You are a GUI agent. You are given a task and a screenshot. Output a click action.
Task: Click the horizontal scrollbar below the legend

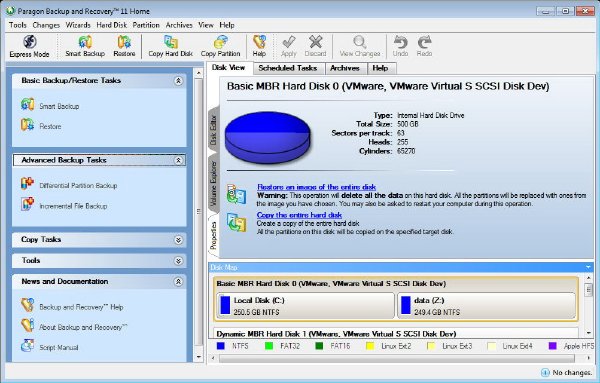397,358
